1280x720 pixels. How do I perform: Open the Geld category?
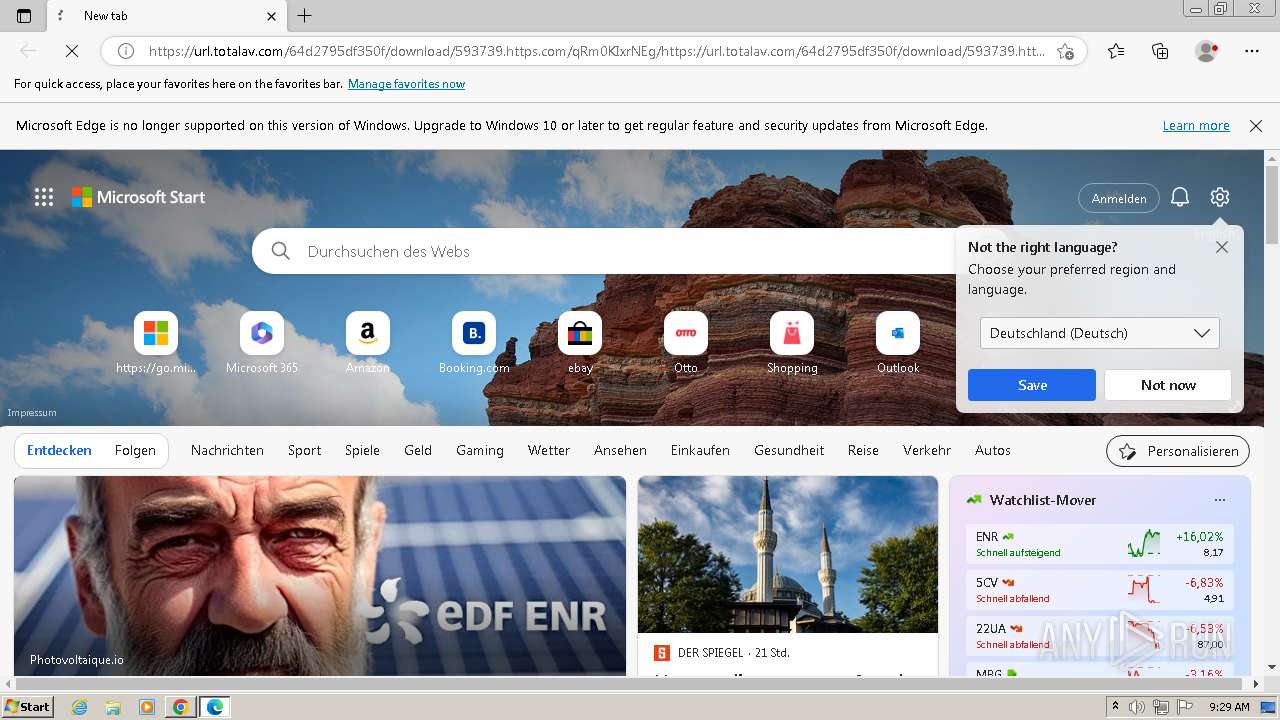pyautogui.click(x=418, y=451)
